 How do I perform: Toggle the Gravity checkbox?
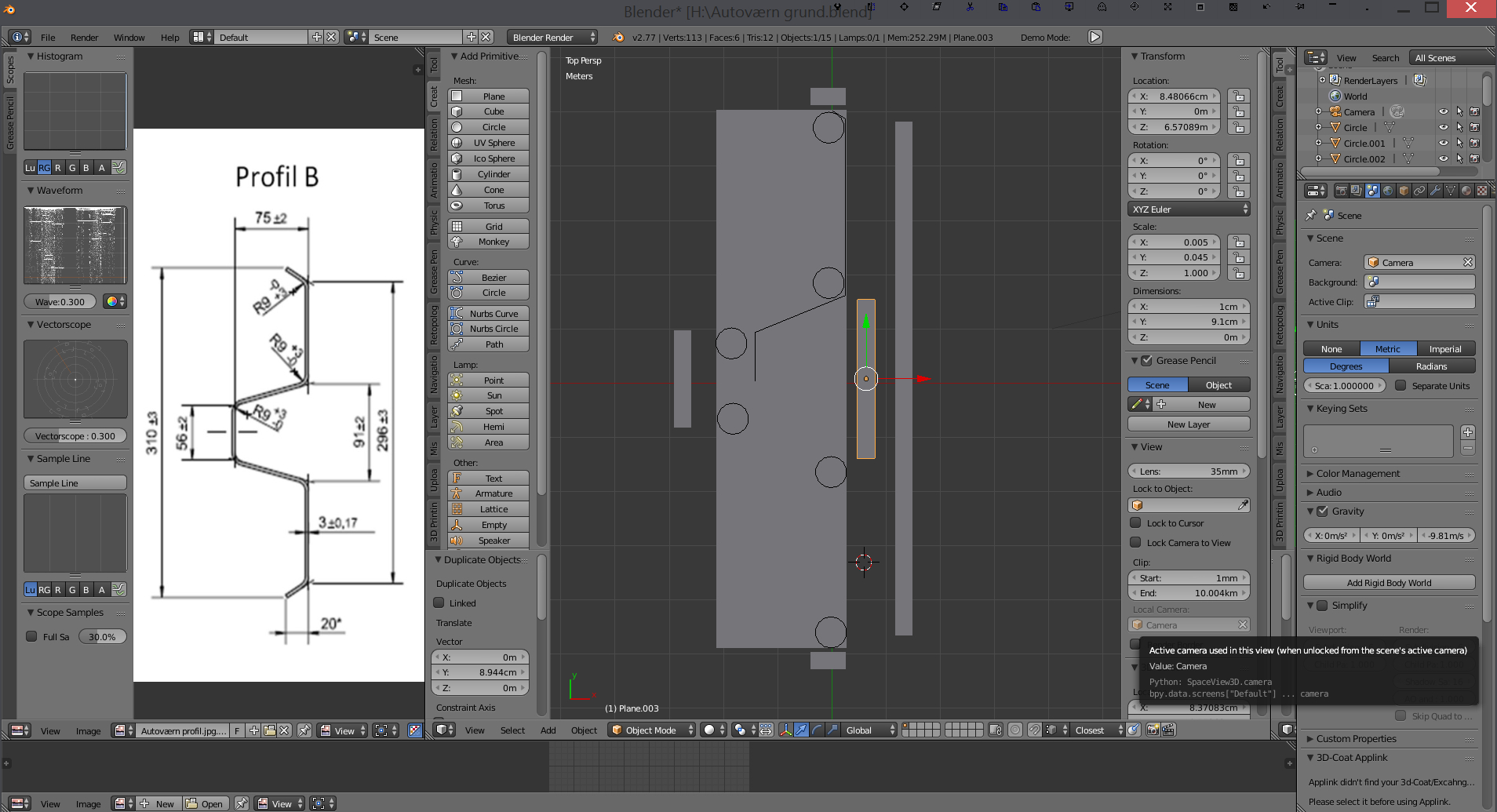[1322, 511]
